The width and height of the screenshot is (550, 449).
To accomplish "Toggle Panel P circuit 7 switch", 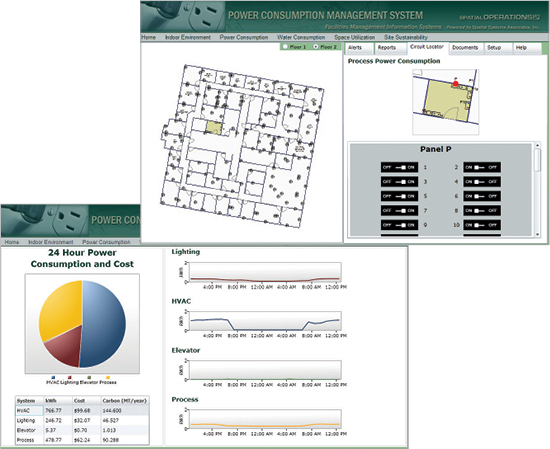I will 399,210.
